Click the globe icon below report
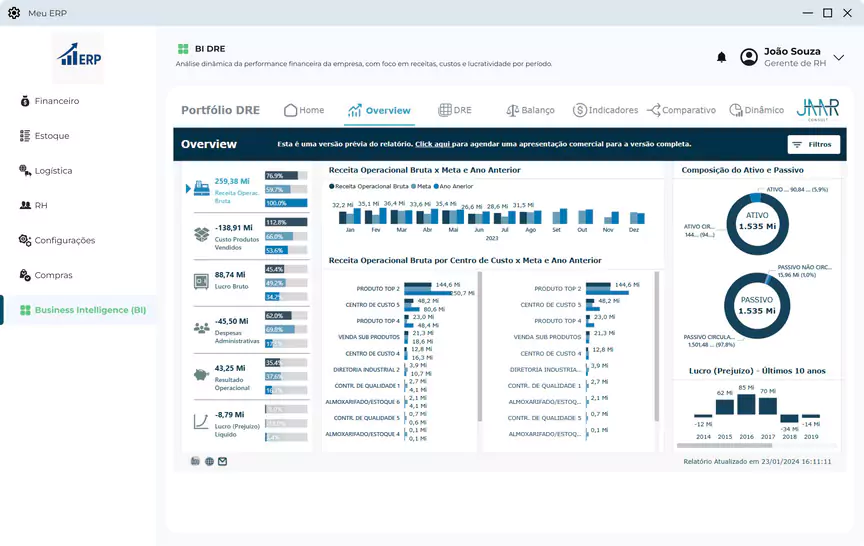The width and height of the screenshot is (864, 546). 209,461
